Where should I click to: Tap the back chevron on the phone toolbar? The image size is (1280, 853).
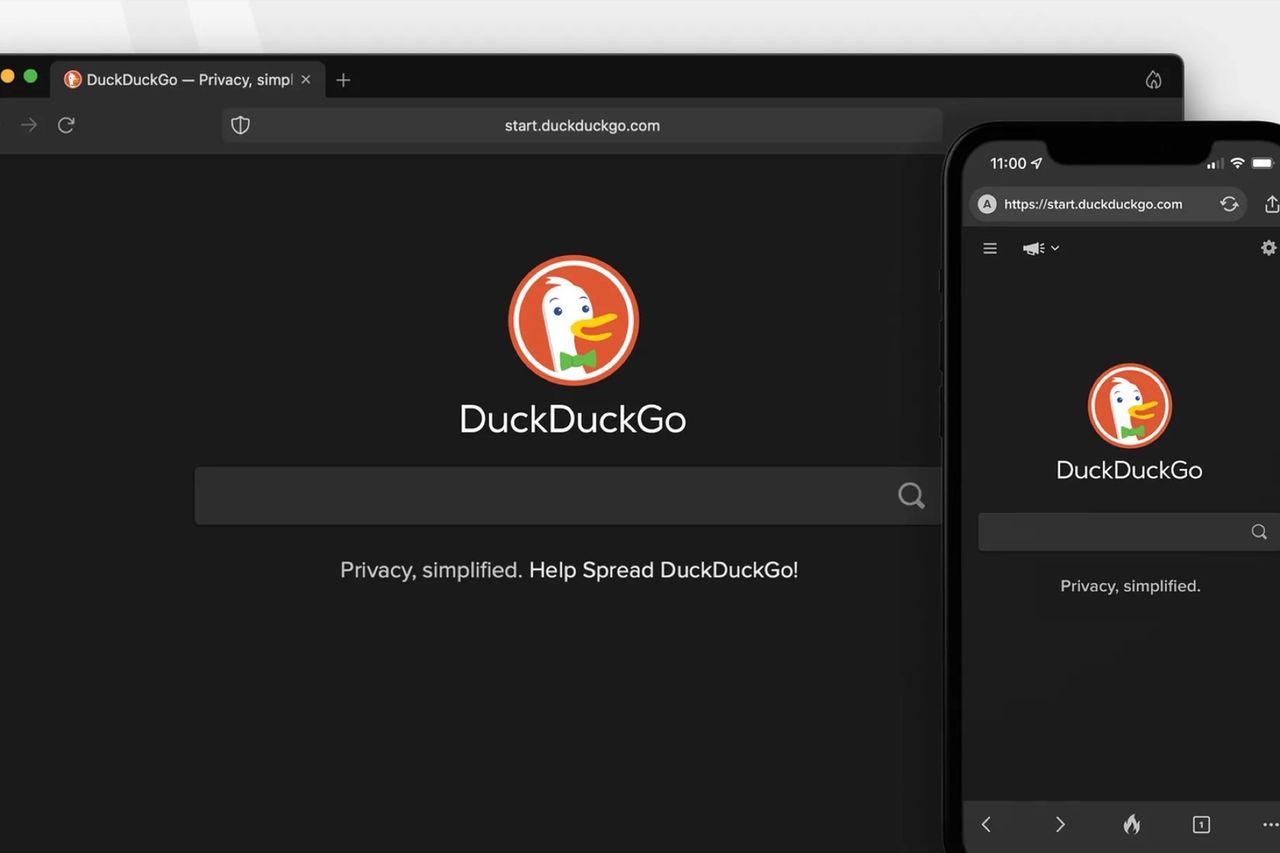(x=985, y=824)
